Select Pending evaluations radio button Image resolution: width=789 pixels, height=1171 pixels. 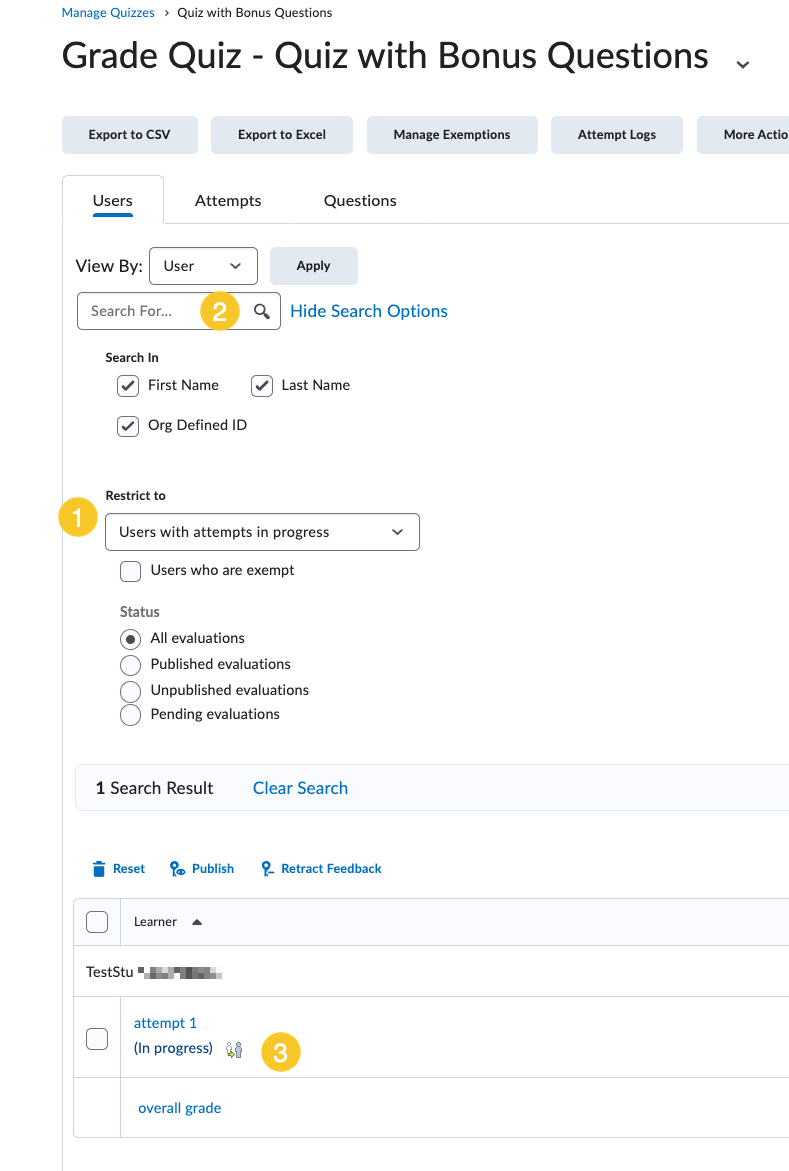coord(130,715)
